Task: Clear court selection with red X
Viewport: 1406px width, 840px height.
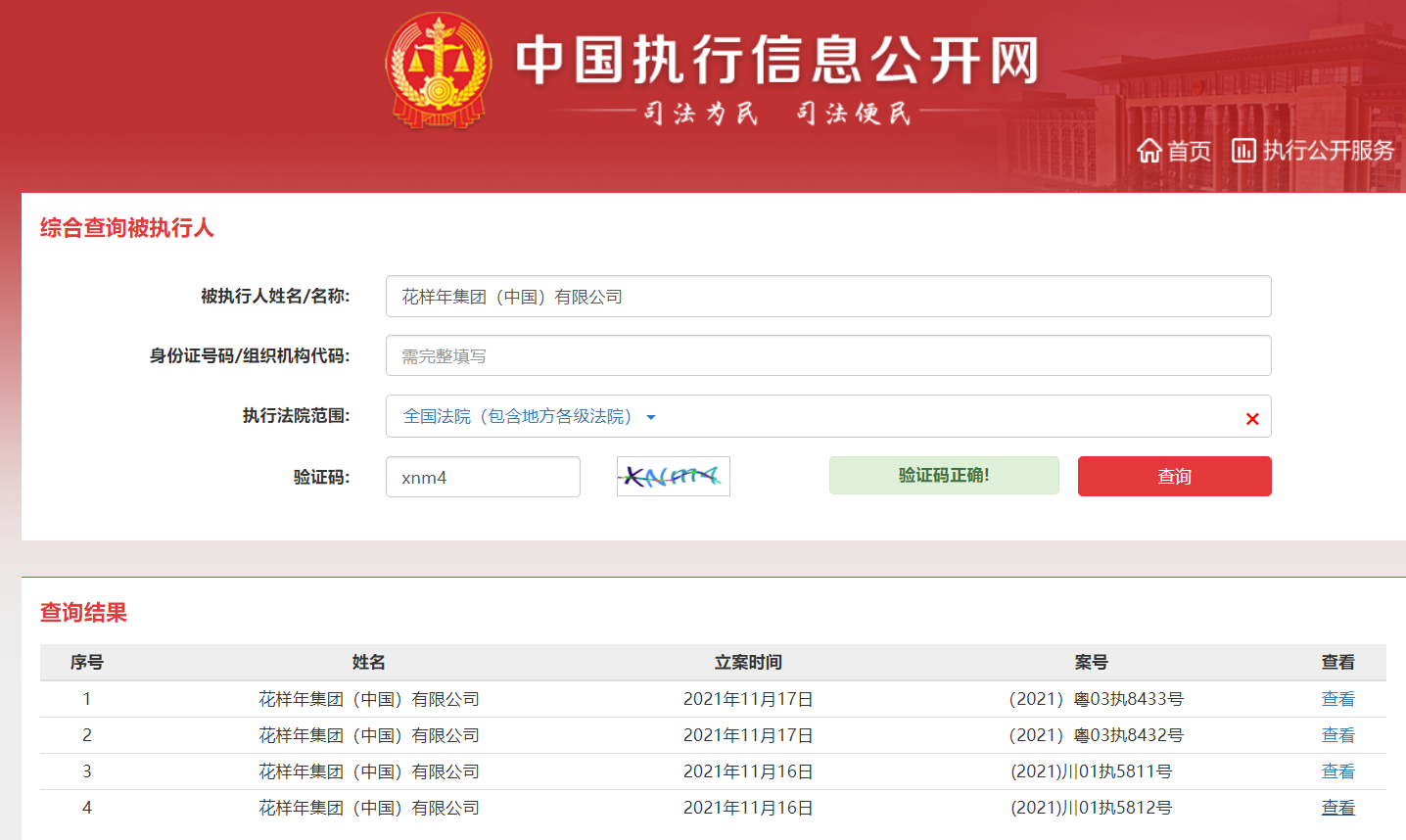Action: 1252,419
